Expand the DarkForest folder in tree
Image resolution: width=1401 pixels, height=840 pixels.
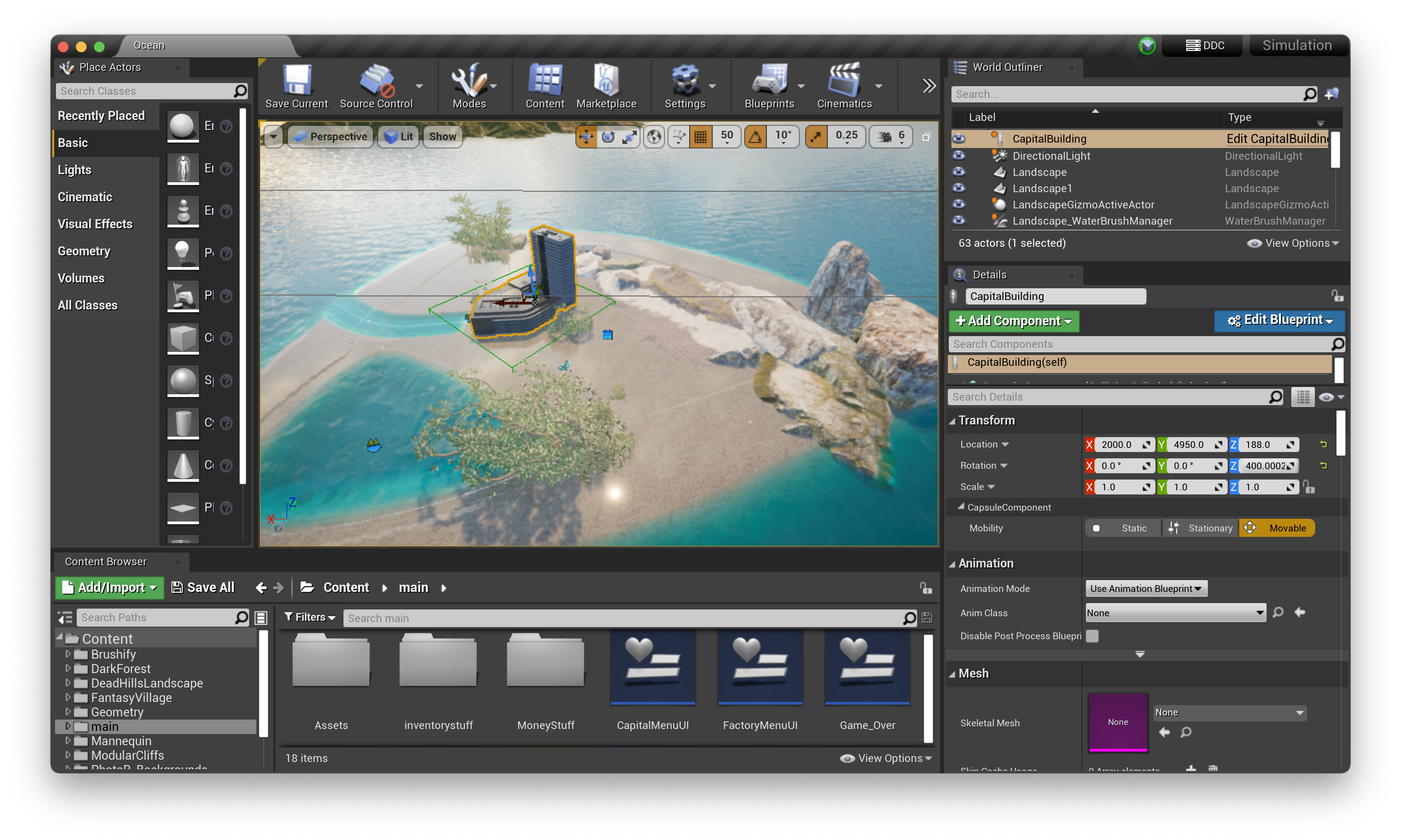coord(68,669)
